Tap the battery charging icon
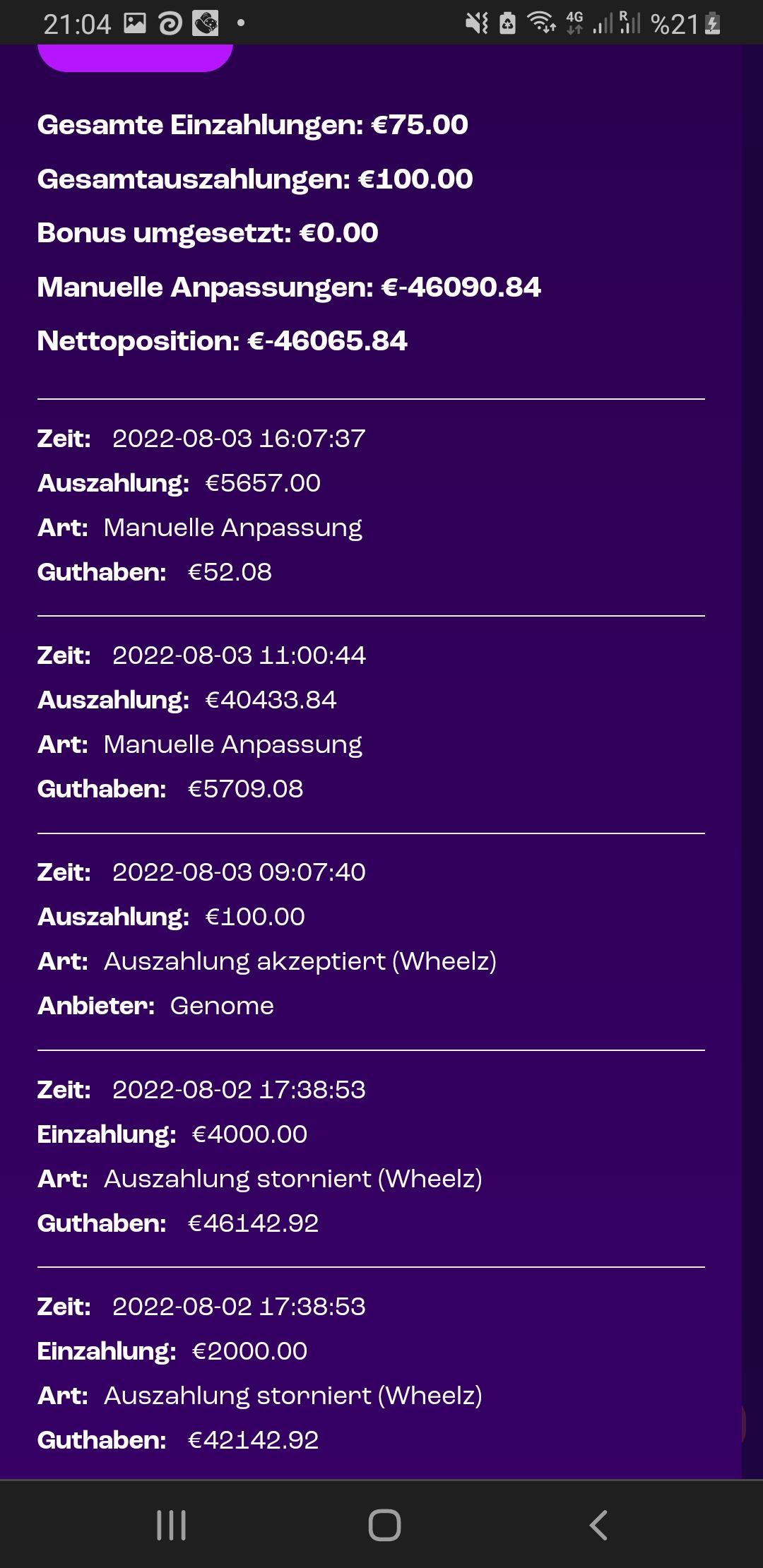The image size is (763, 1568). (x=712, y=23)
